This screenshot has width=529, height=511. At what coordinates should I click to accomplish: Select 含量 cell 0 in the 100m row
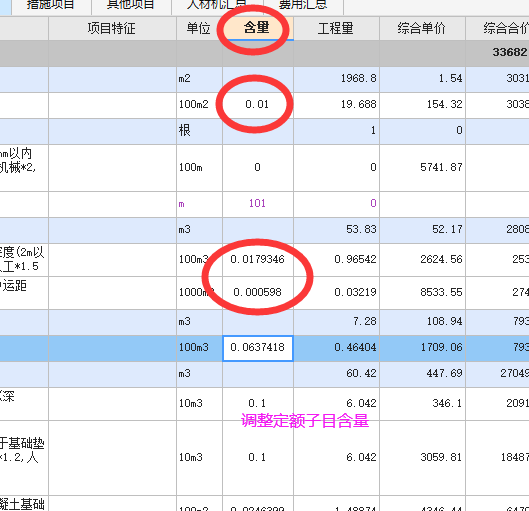point(258,168)
